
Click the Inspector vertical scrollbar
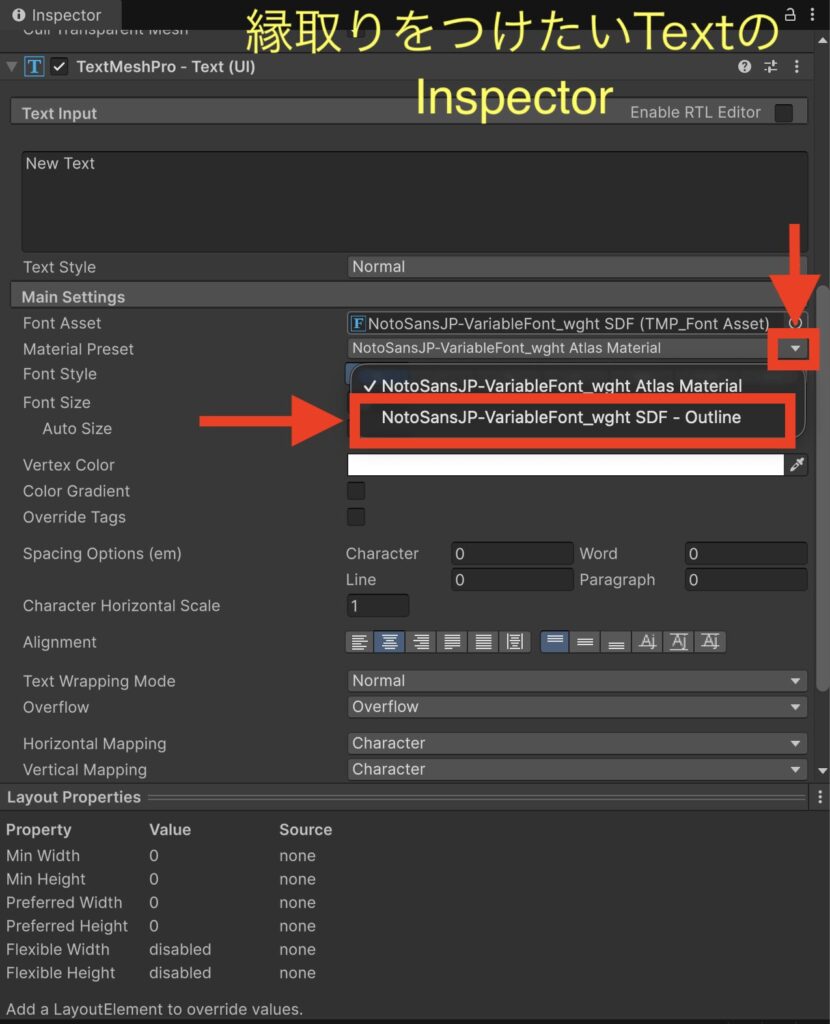[823, 488]
